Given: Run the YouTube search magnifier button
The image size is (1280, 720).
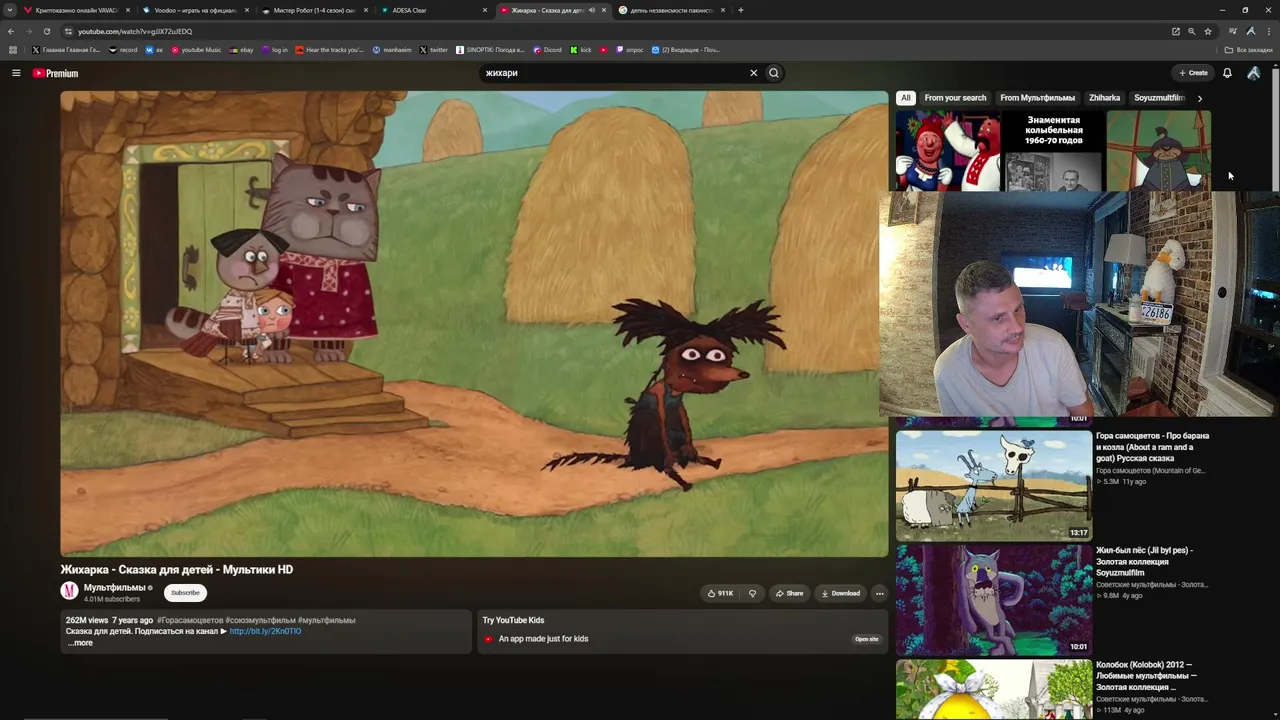Looking at the screenshot, I should (x=773, y=73).
